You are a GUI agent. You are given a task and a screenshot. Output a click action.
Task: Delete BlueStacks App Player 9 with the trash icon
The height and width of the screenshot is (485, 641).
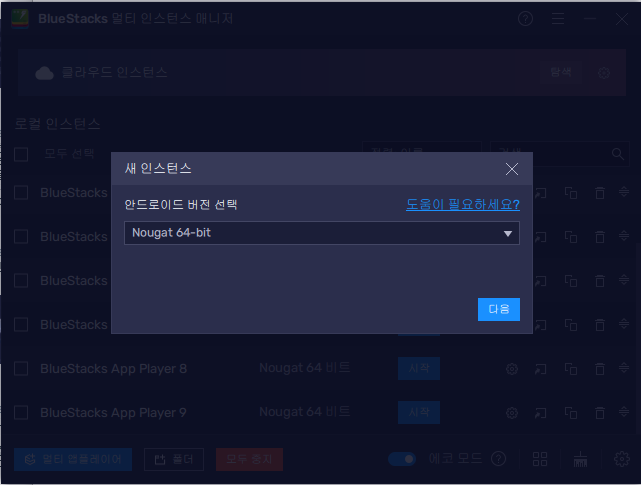click(600, 413)
